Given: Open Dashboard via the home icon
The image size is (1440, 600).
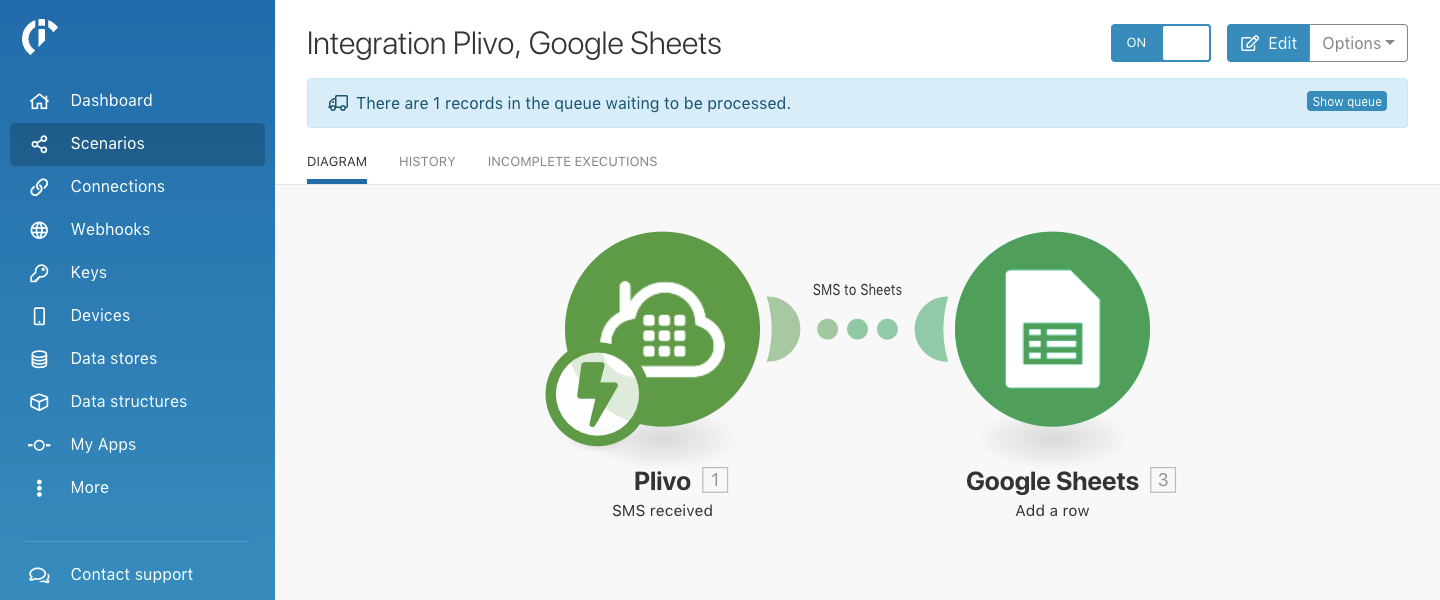Looking at the screenshot, I should [x=39, y=101].
